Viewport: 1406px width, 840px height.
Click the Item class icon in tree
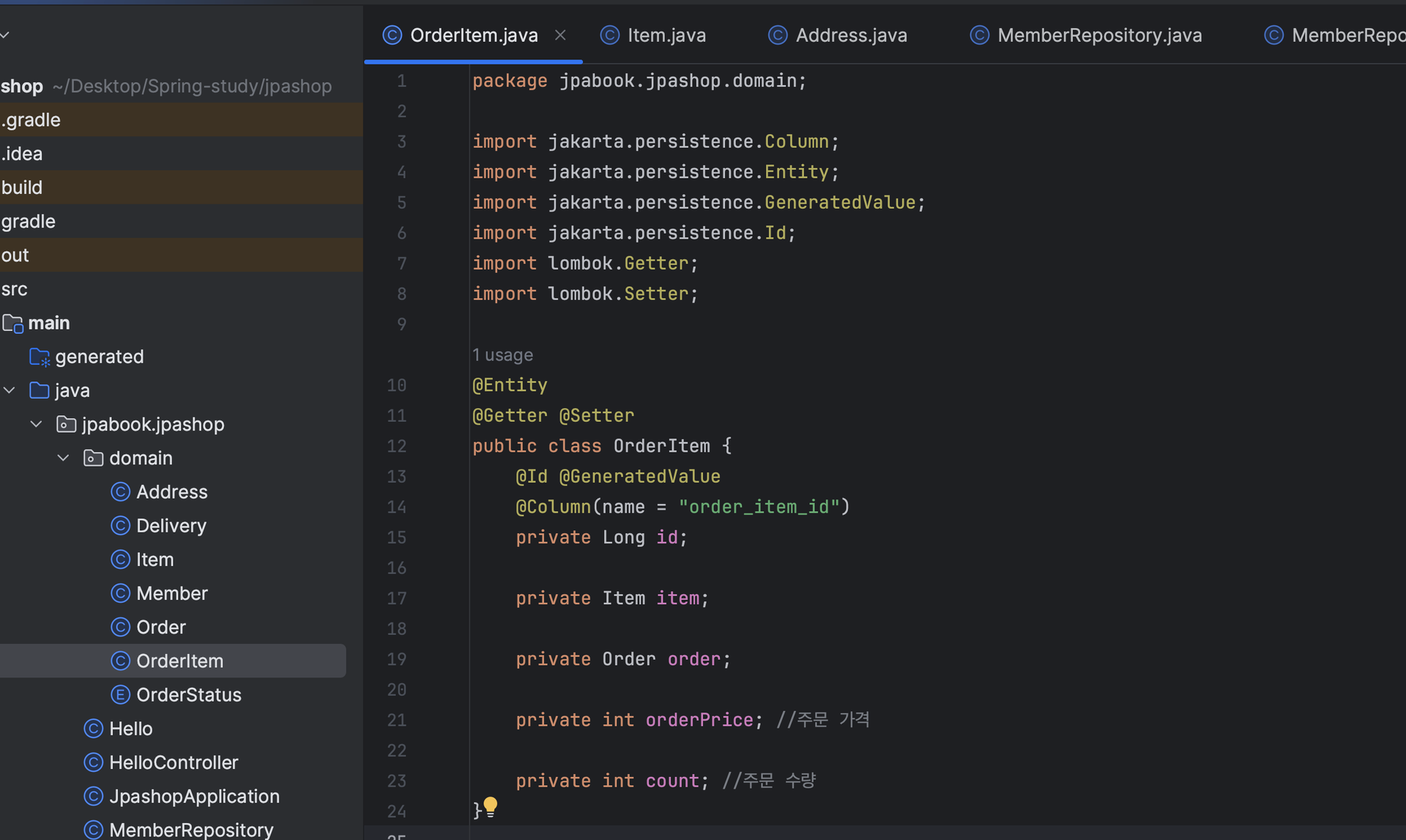click(x=120, y=560)
